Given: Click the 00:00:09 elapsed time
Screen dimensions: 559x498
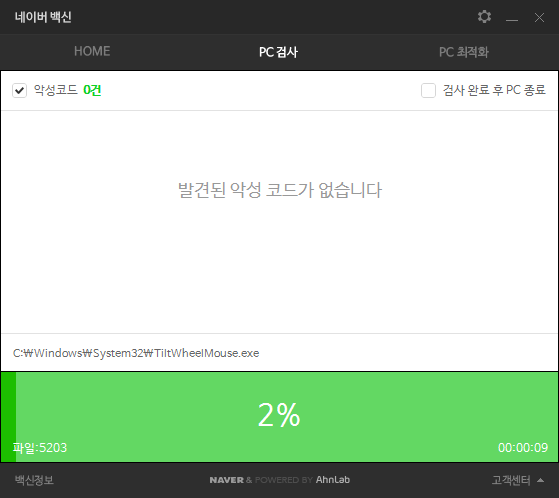Looking at the screenshot, I should [523, 447].
